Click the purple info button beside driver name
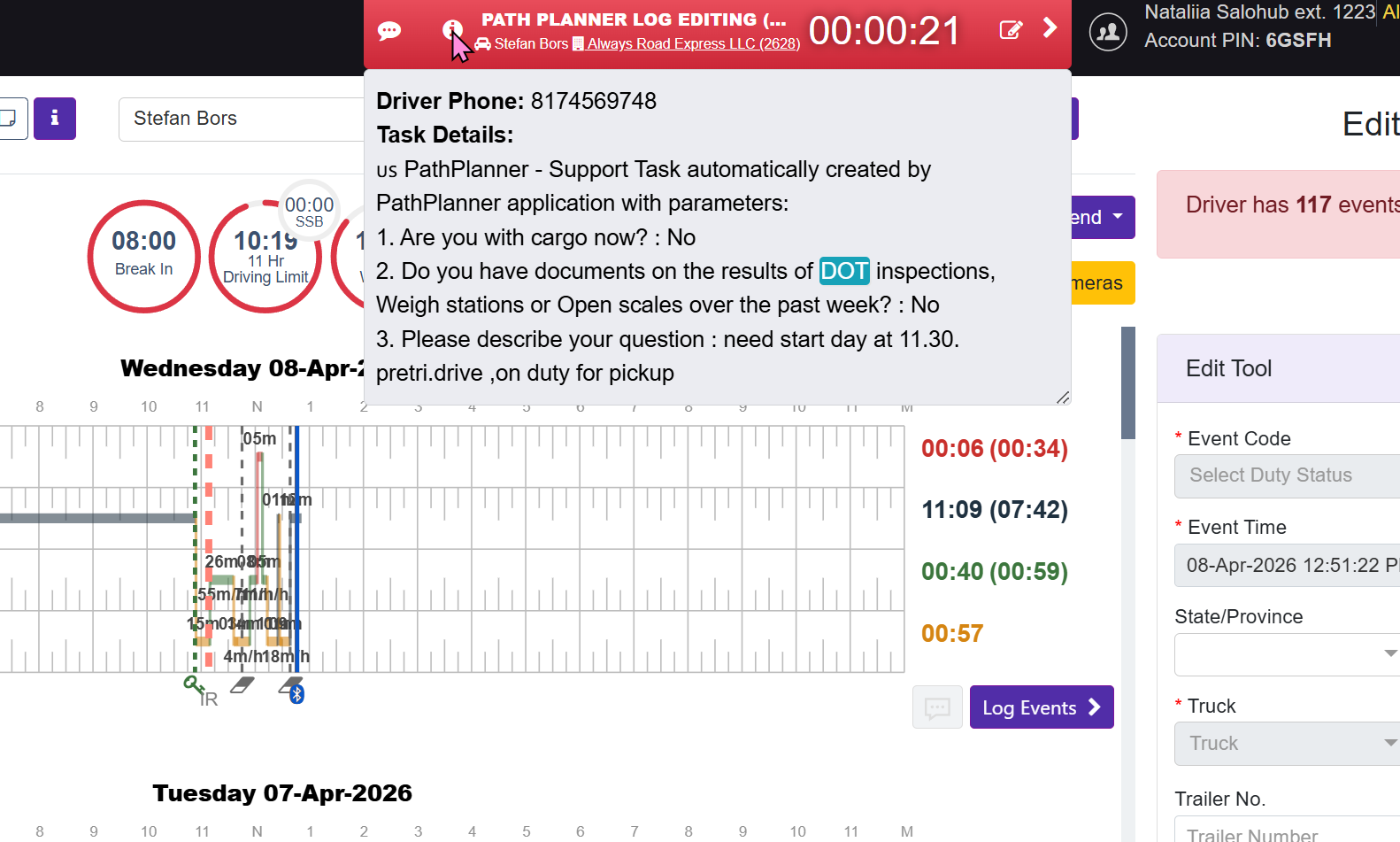1400x842 pixels. (x=55, y=119)
